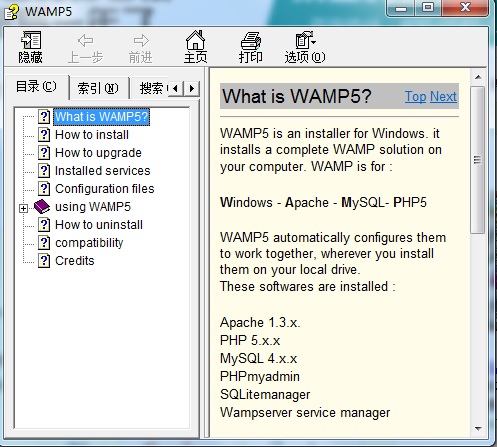Screen dimensions: 497x447
Task: Click the page icon beside Installed services
Action: point(44,171)
